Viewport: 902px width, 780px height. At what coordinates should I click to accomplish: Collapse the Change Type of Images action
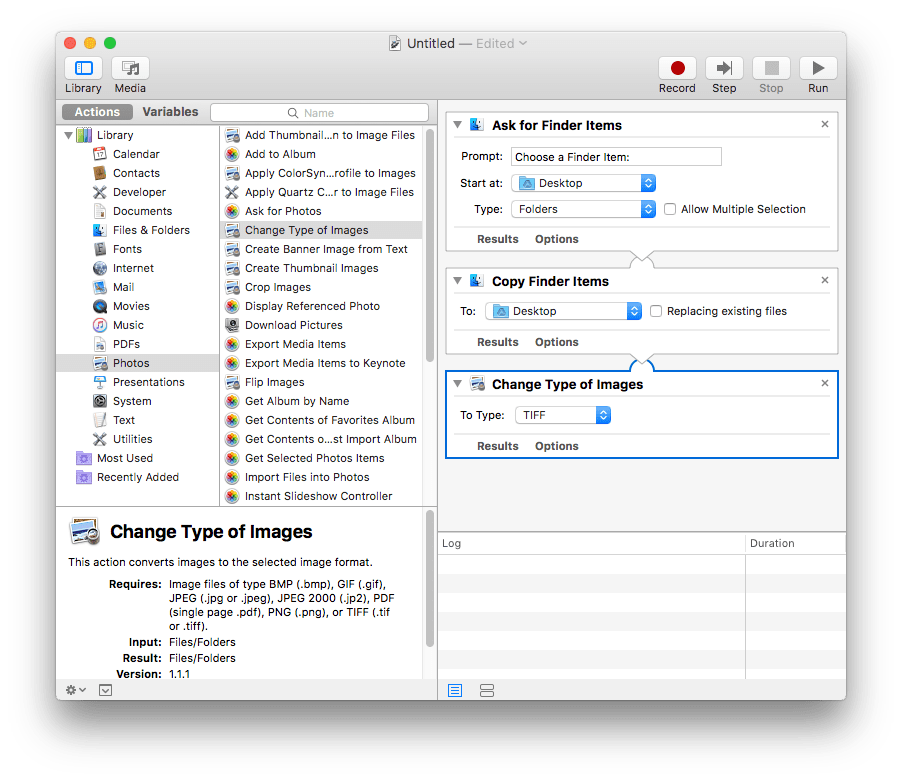[457, 384]
